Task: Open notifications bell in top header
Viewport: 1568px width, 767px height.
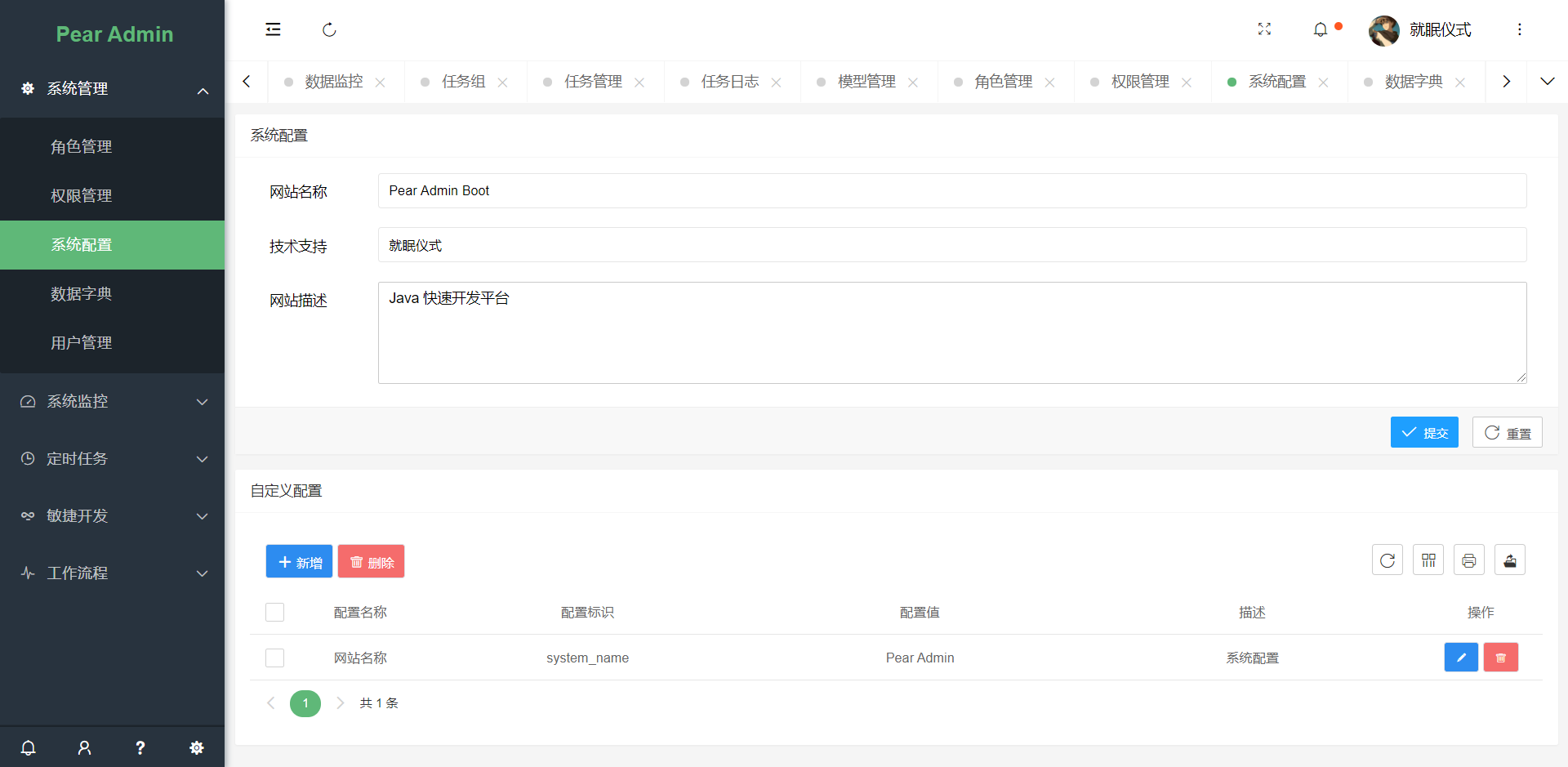Action: (x=1320, y=29)
